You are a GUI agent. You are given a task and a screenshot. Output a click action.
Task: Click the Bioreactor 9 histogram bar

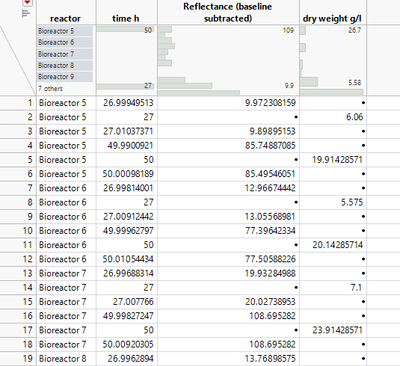[65, 77]
